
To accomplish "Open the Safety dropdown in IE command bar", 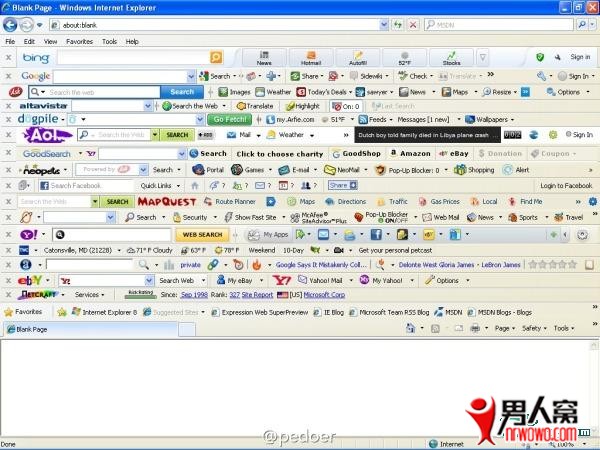I will [x=534, y=328].
